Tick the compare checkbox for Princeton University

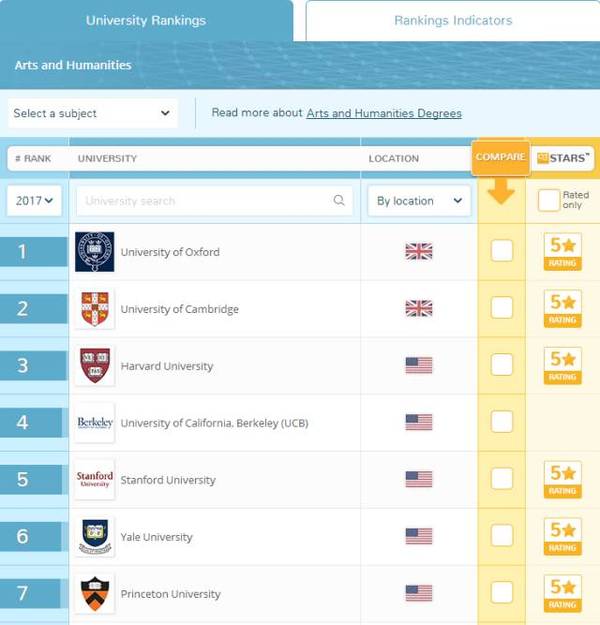coord(502,593)
